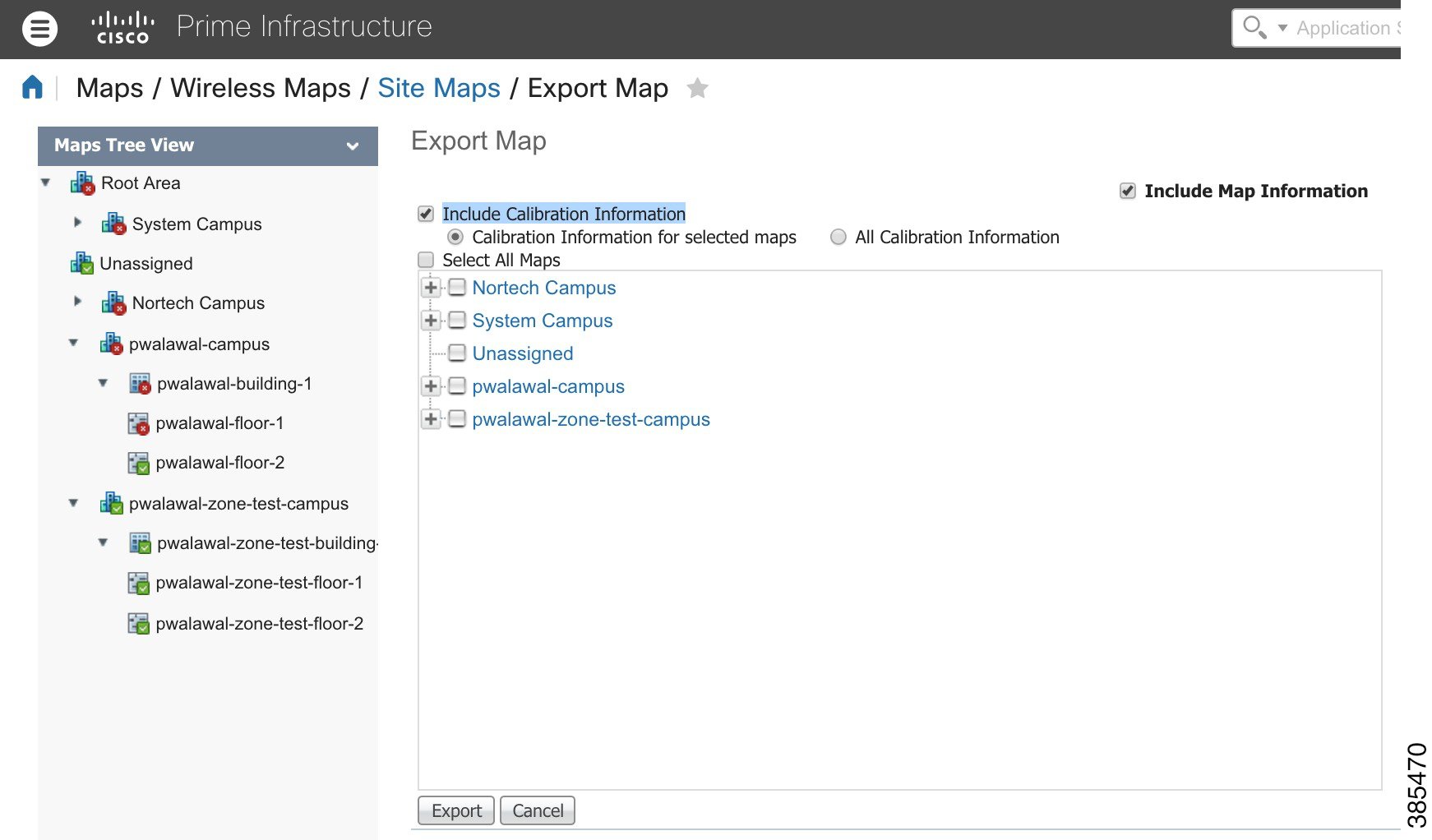
Task: Click Nortech Campus icon in left tree
Action: [113, 302]
